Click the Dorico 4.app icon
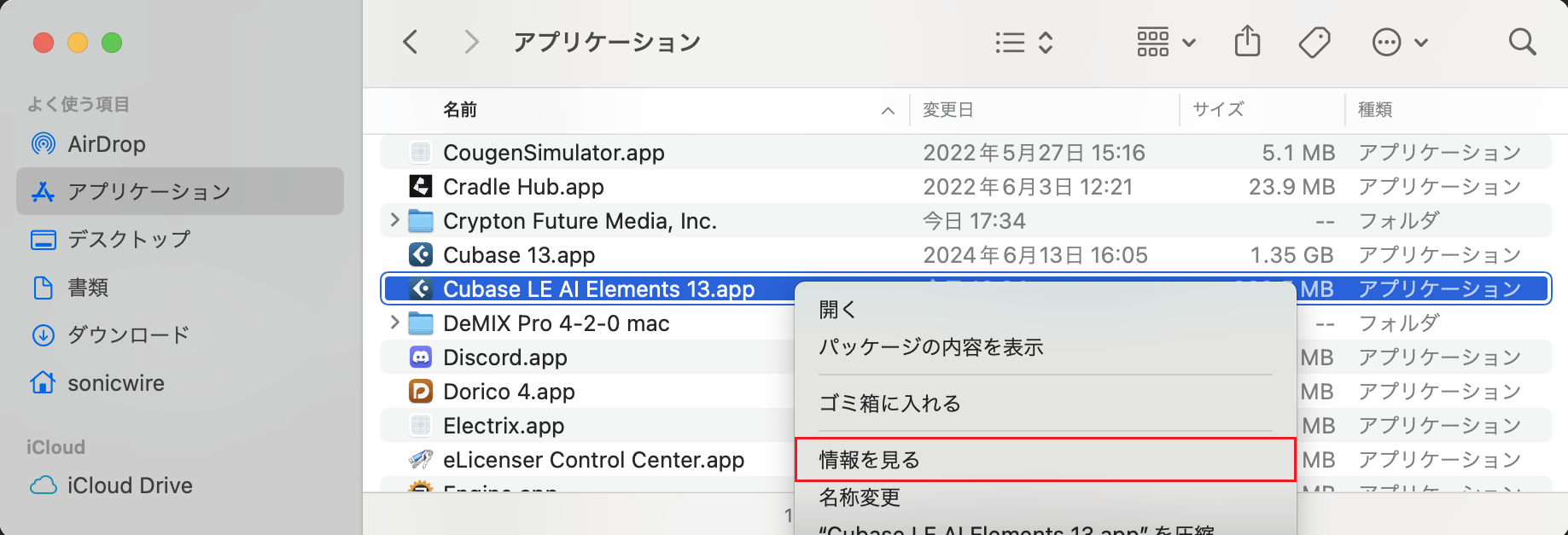This screenshot has width=1568, height=535. (x=421, y=392)
